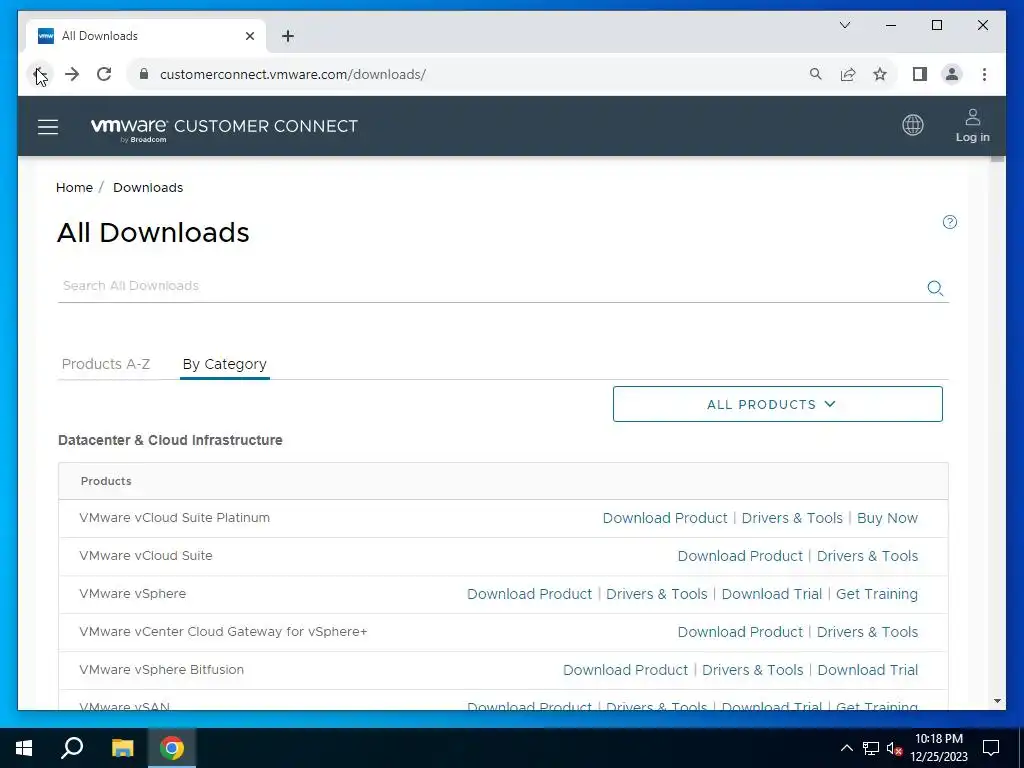Viewport: 1024px width, 768px height.
Task: Open a new browser tab
Action: click(288, 36)
